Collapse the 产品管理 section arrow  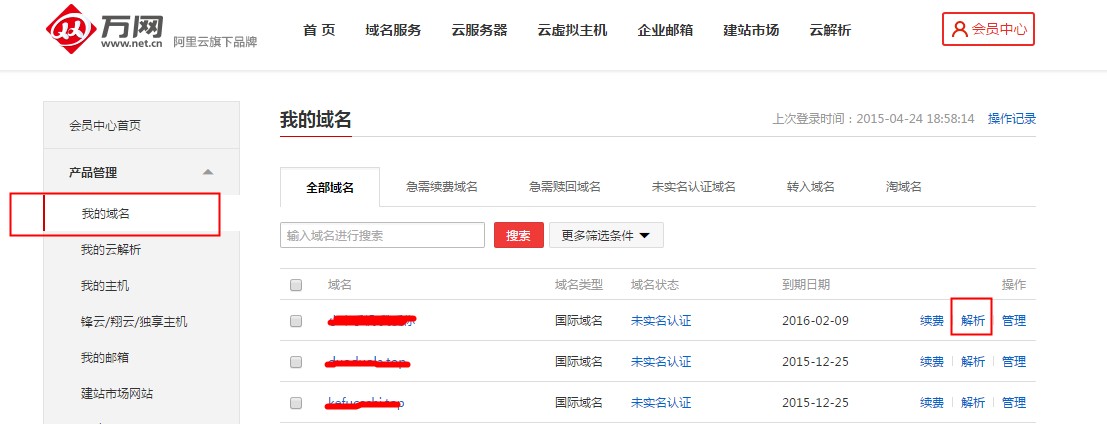click(207, 173)
